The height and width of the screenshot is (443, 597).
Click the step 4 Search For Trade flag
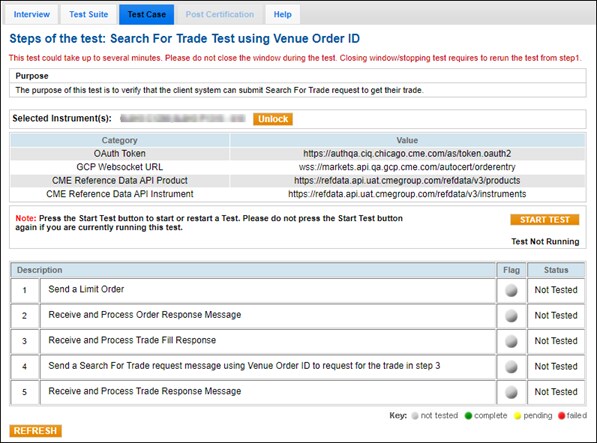click(x=511, y=367)
